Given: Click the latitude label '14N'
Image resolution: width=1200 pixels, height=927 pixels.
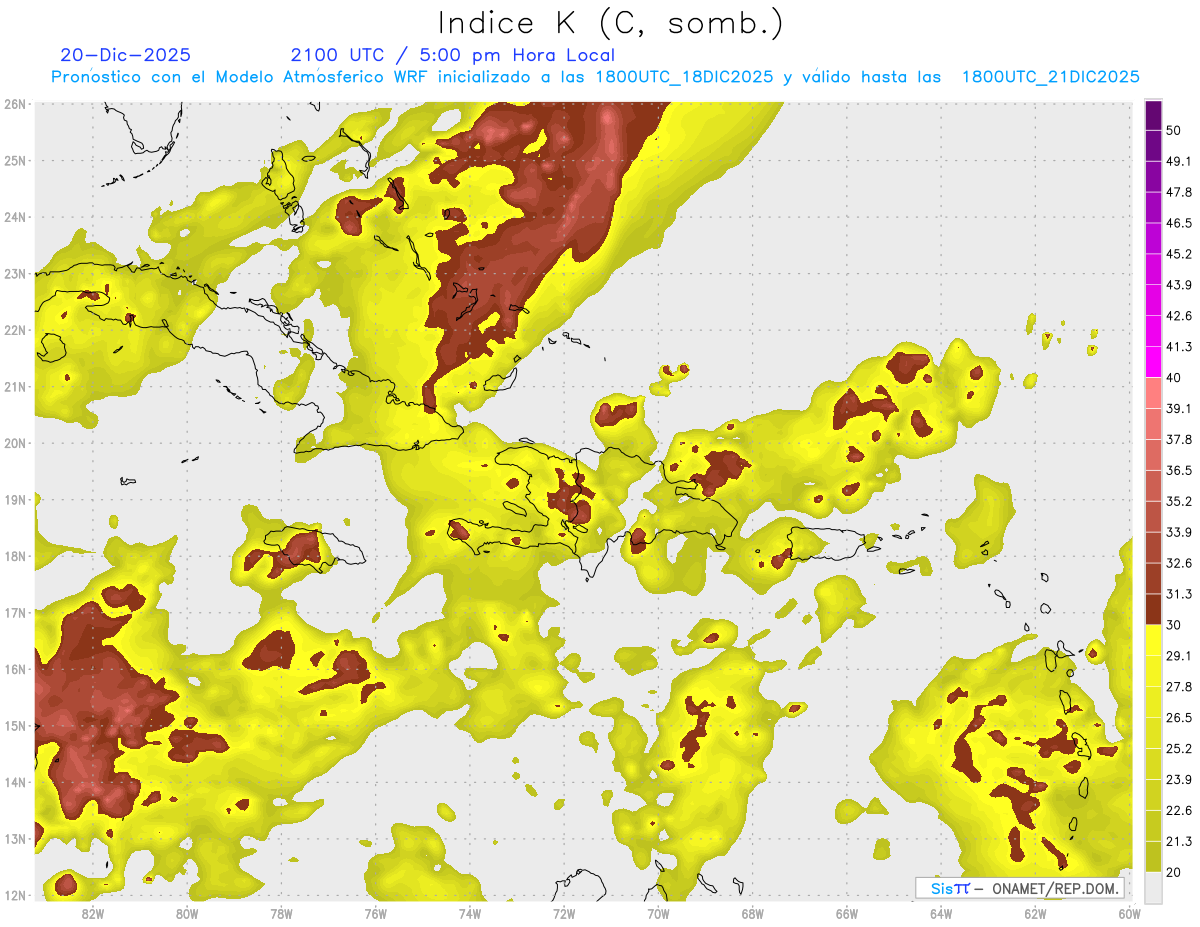Looking at the screenshot, I should (15, 782).
